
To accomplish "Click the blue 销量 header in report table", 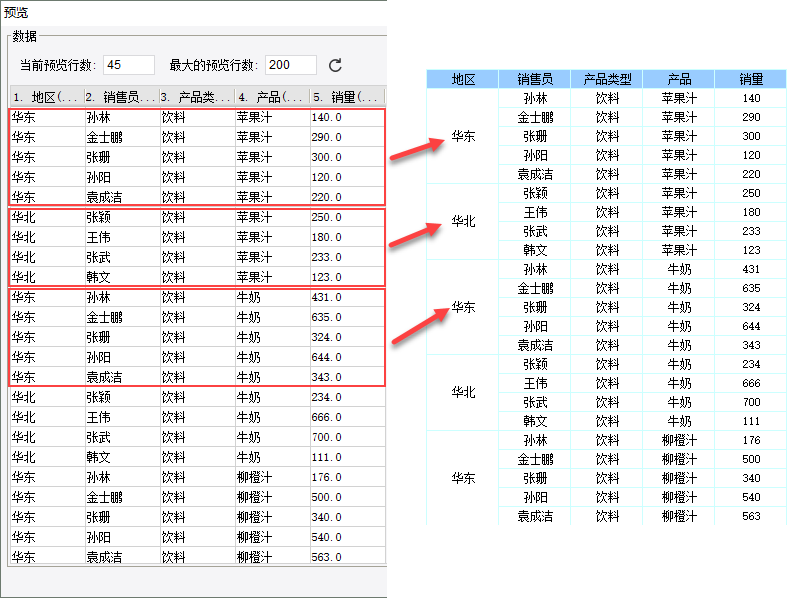I will [750, 79].
